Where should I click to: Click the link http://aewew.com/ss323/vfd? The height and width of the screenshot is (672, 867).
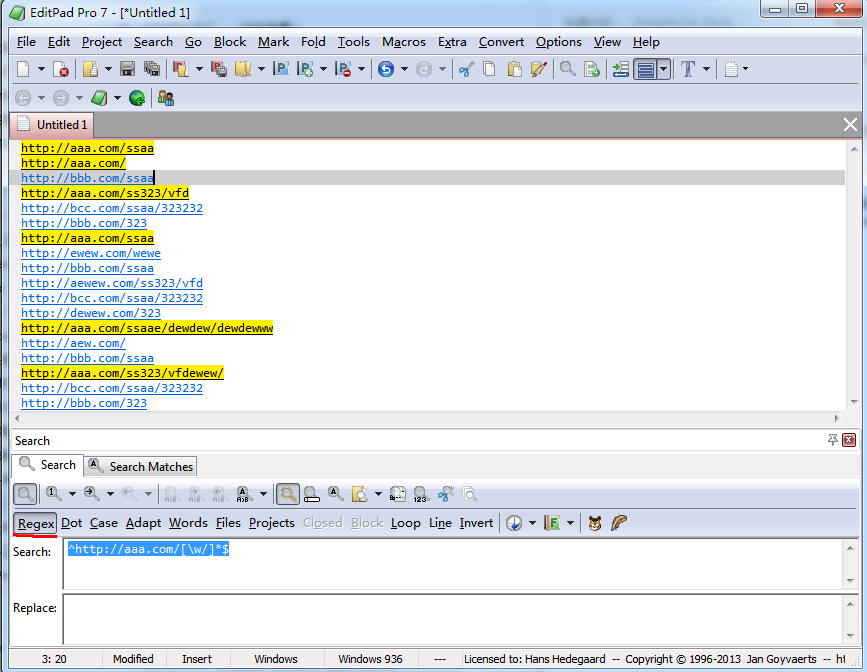click(x=112, y=283)
